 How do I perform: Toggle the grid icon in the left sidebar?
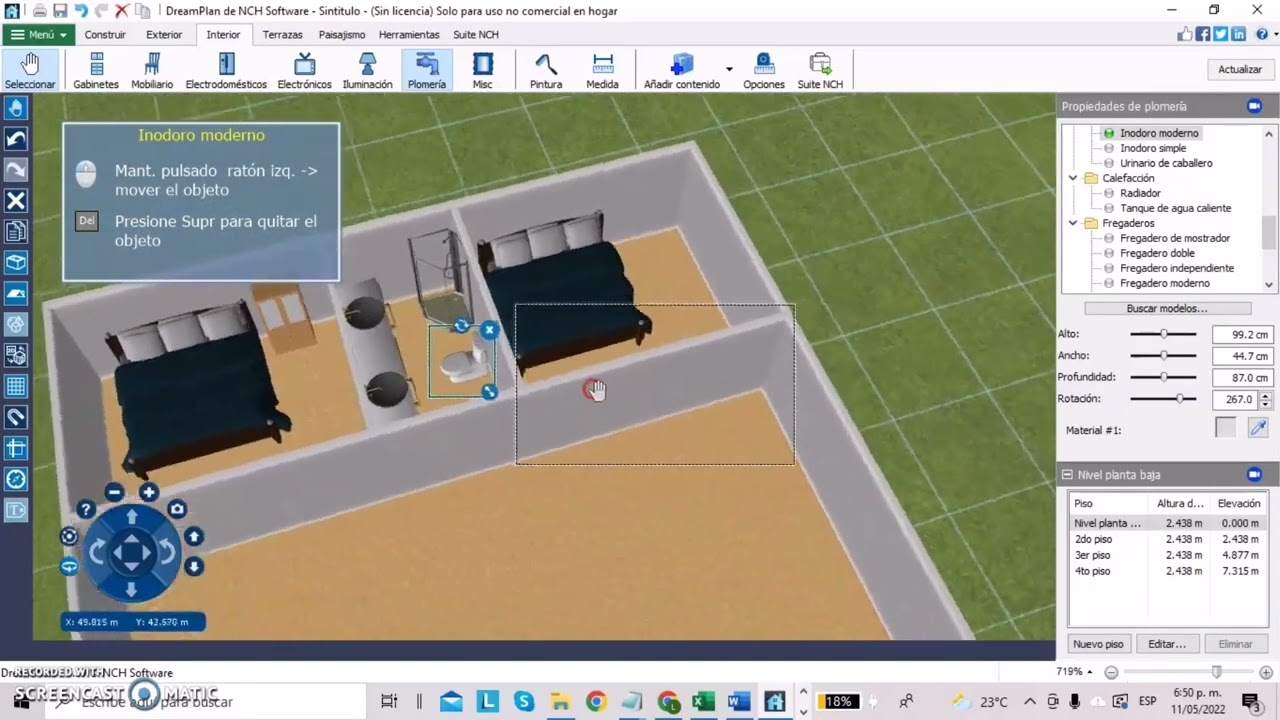coord(16,386)
